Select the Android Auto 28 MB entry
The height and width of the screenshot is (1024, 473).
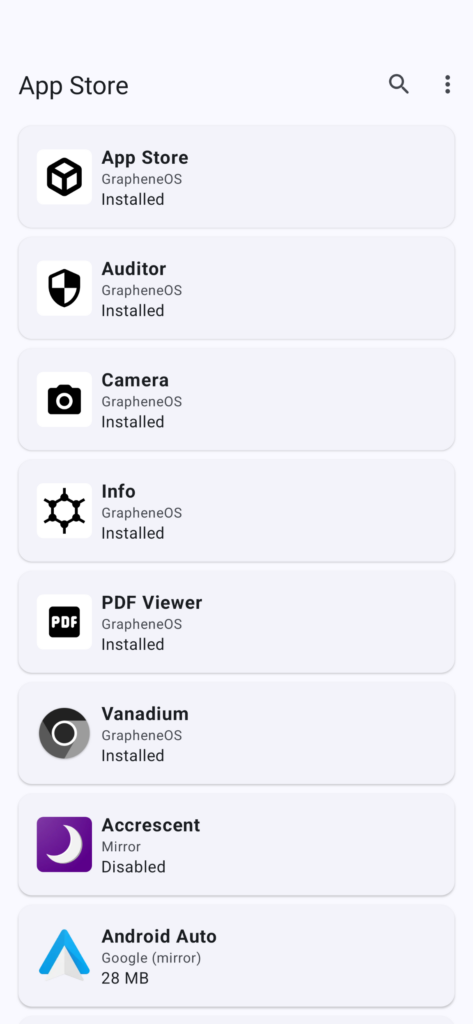tap(236, 955)
